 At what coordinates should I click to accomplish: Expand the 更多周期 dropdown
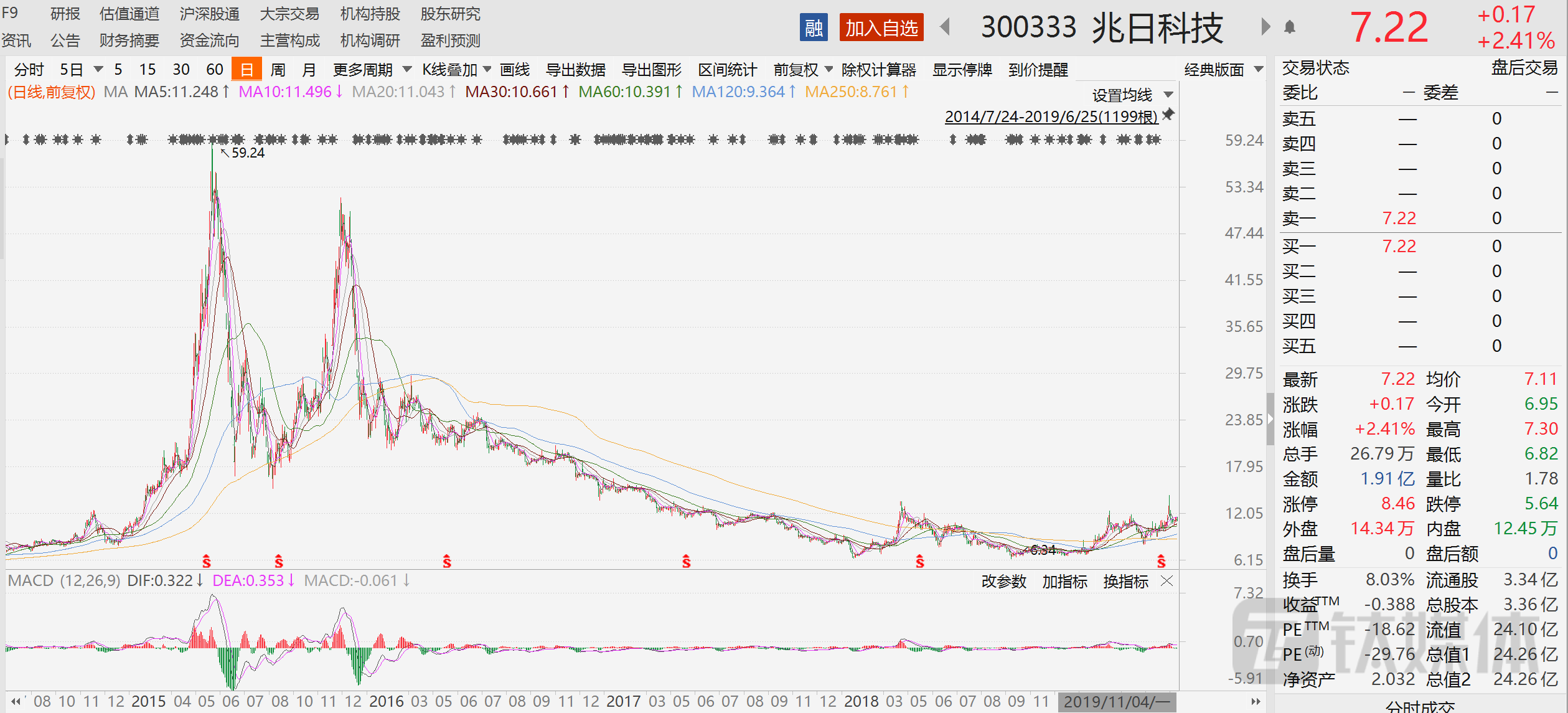372,69
